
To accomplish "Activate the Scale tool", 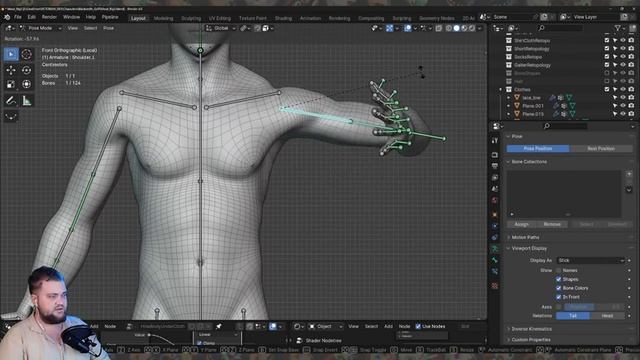I will coord(11,84).
